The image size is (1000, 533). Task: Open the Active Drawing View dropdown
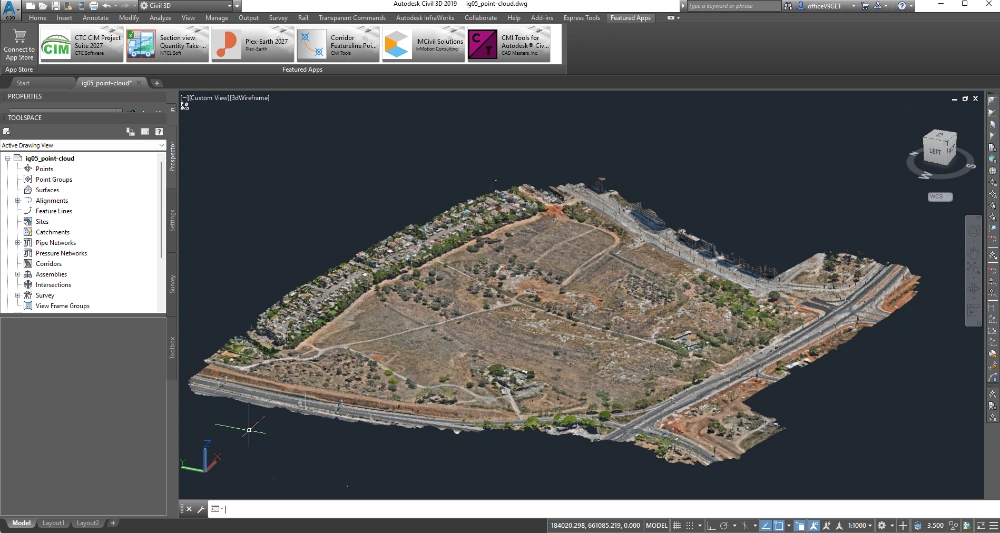pyautogui.click(x=83, y=145)
